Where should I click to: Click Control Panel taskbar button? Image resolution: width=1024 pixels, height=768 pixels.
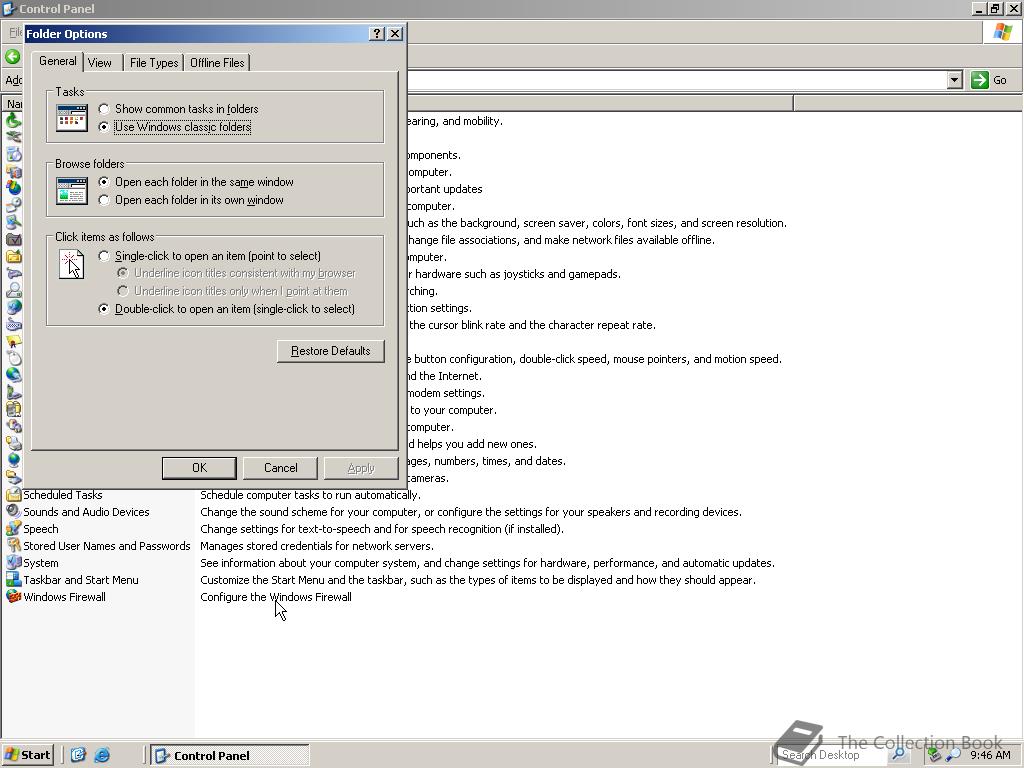230,756
